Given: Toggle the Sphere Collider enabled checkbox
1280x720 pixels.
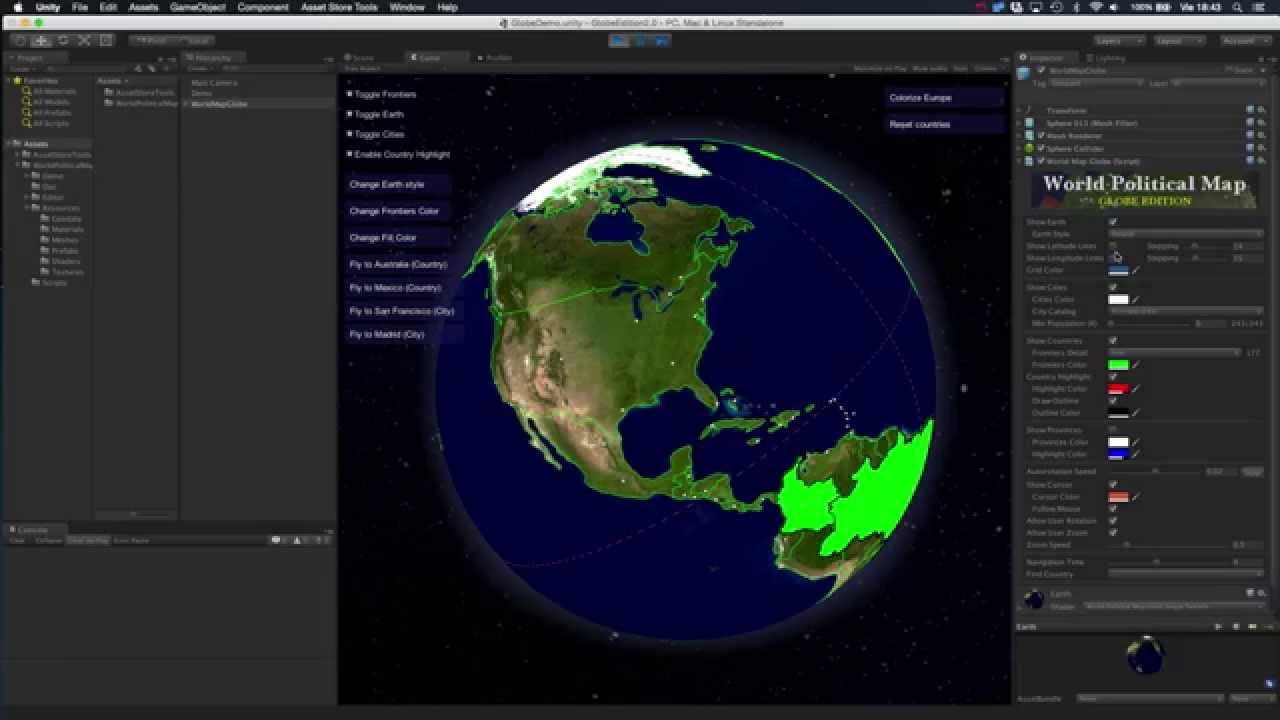Looking at the screenshot, I should 1043,148.
